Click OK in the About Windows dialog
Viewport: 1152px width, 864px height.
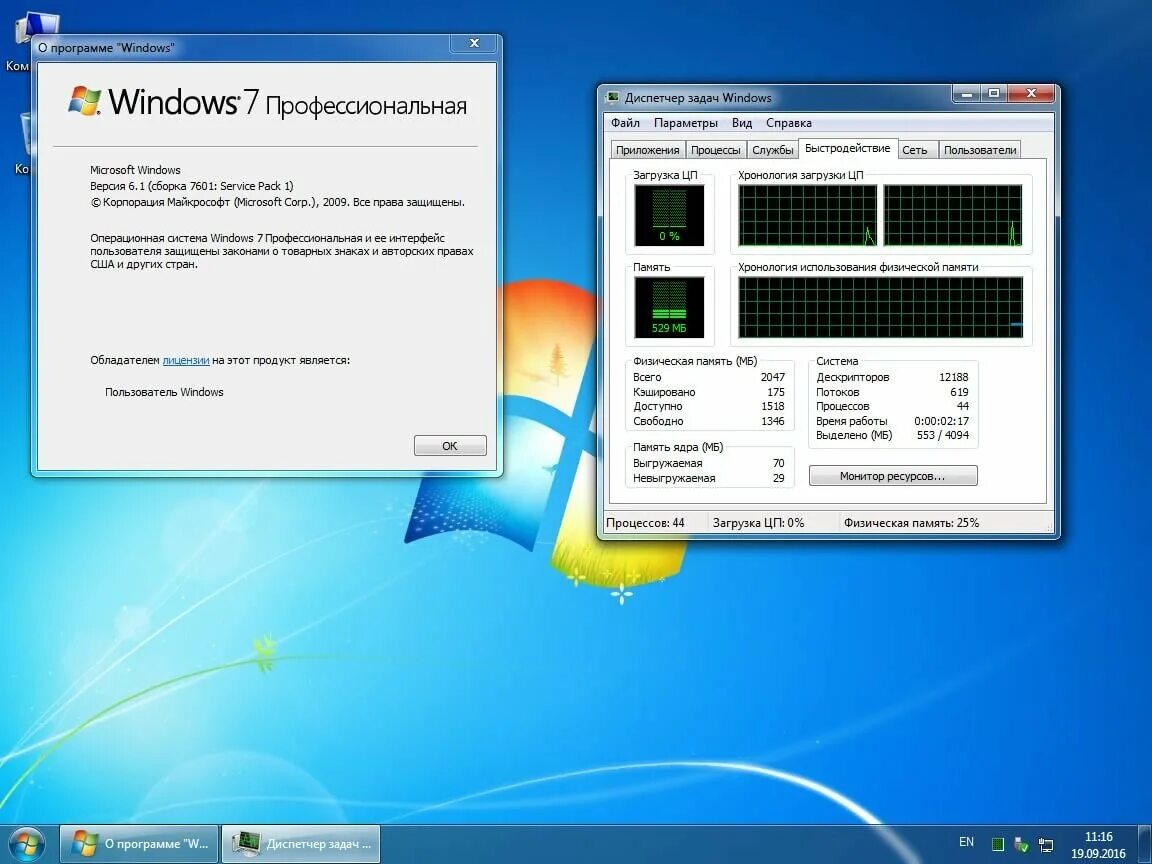point(450,446)
